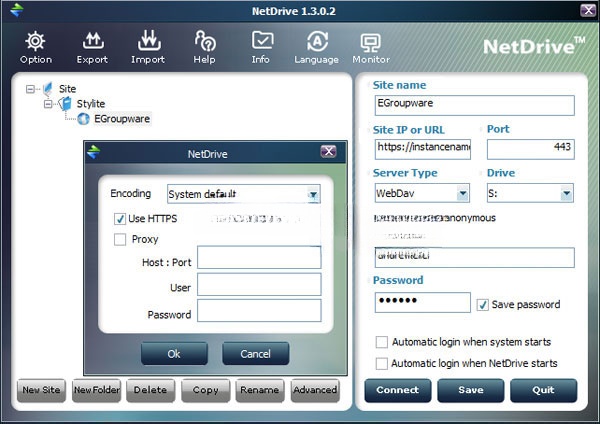
Task: Enable automatic login when system starts
Action: point(382,342)
